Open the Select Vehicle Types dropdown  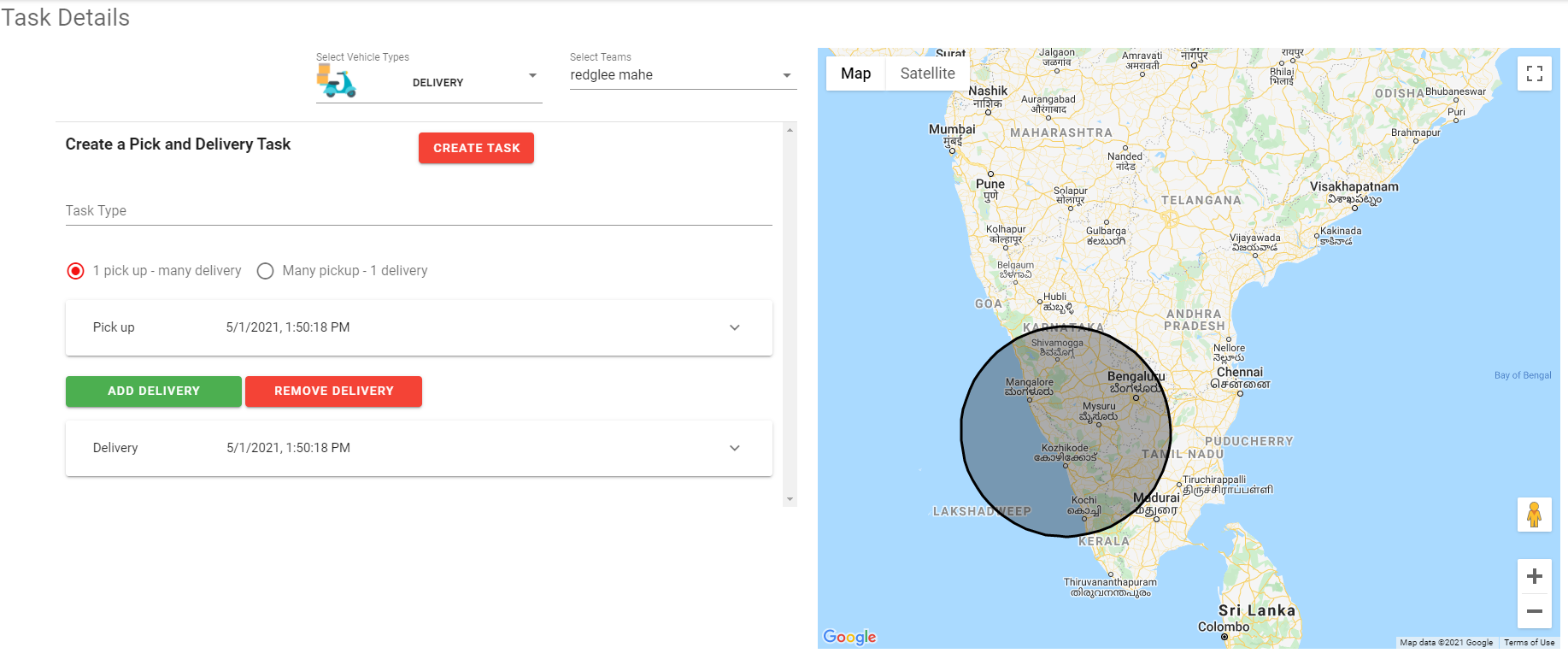tap(531, 76)
